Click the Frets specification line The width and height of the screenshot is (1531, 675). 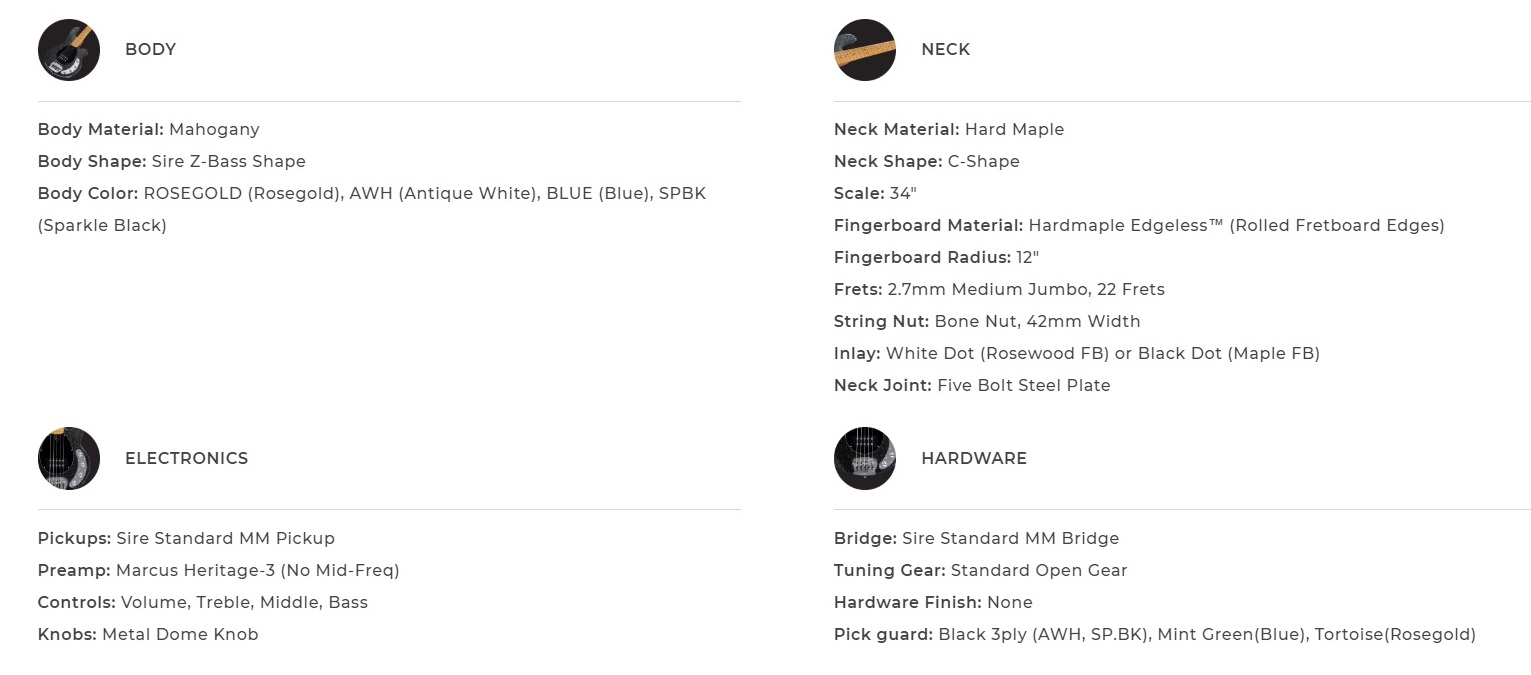tap(999, 290)
